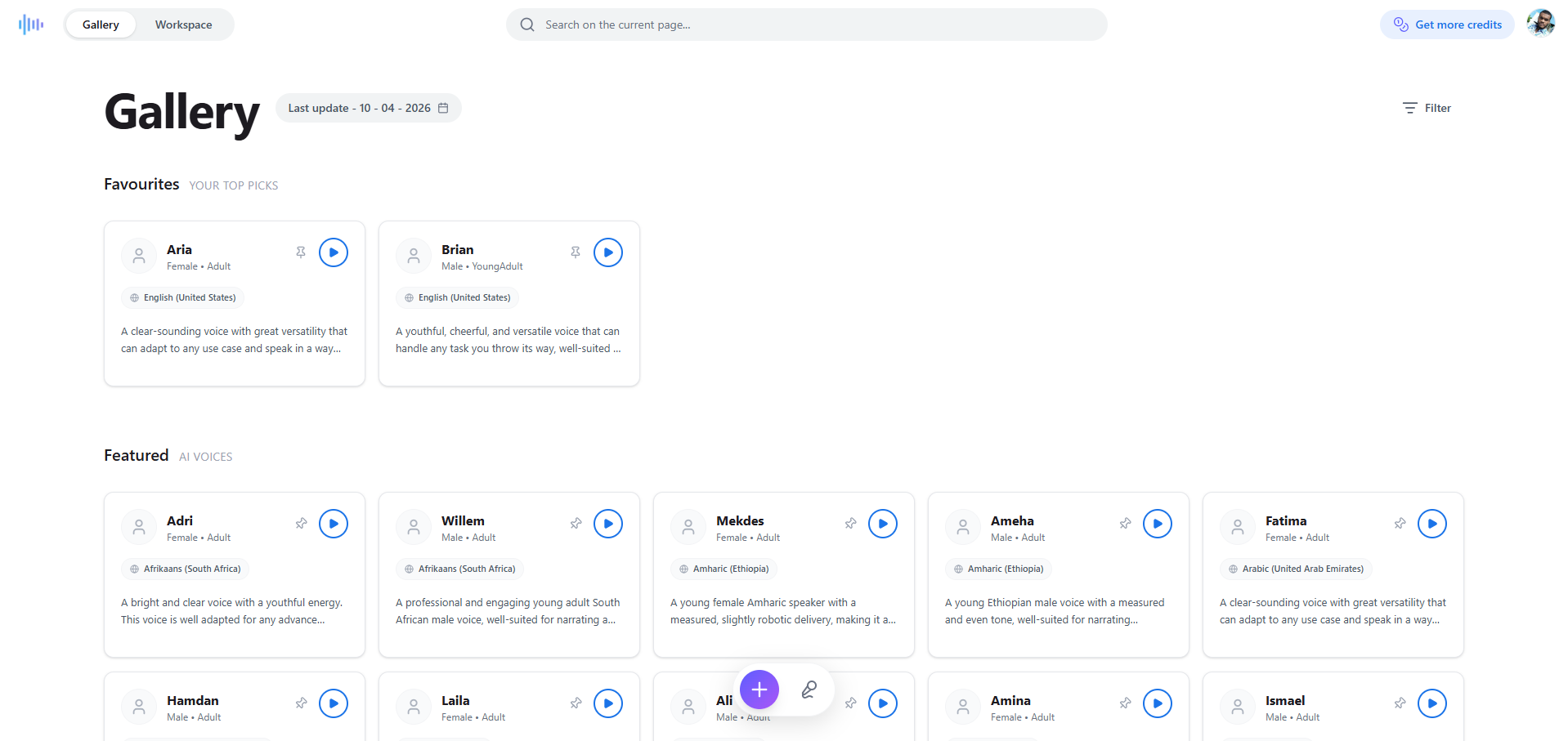Viewport: 1568px width, 741px height.
Task: Open the user profile avatar
Action: 1541,24
